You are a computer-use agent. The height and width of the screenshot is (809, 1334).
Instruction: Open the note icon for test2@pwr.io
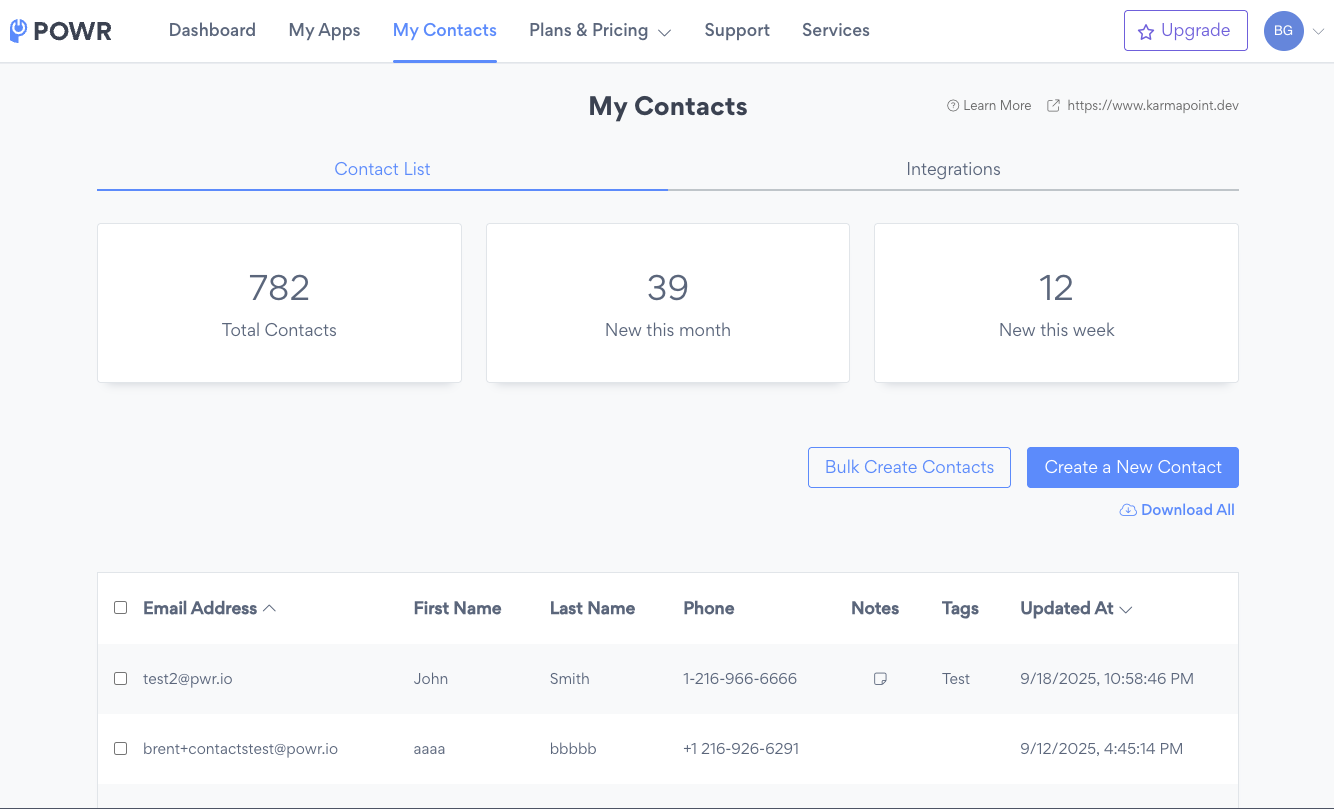880,679
